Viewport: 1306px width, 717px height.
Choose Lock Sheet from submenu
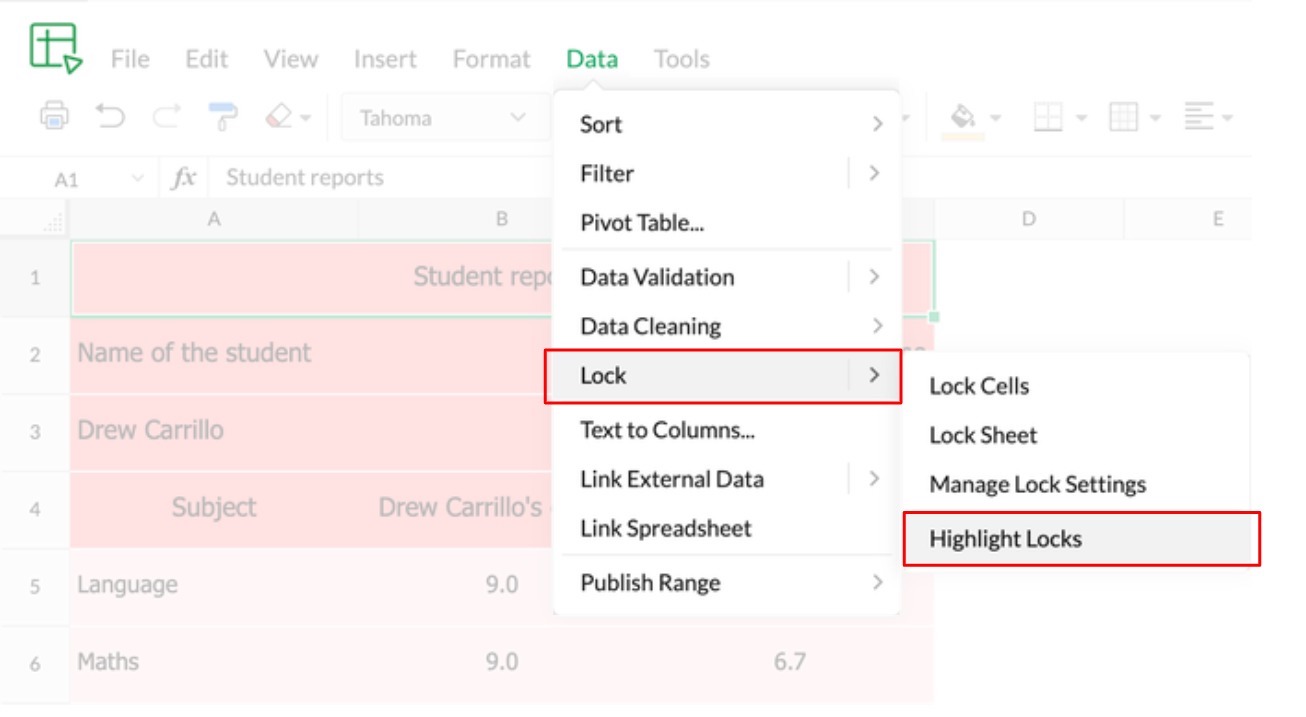(983, 435)
